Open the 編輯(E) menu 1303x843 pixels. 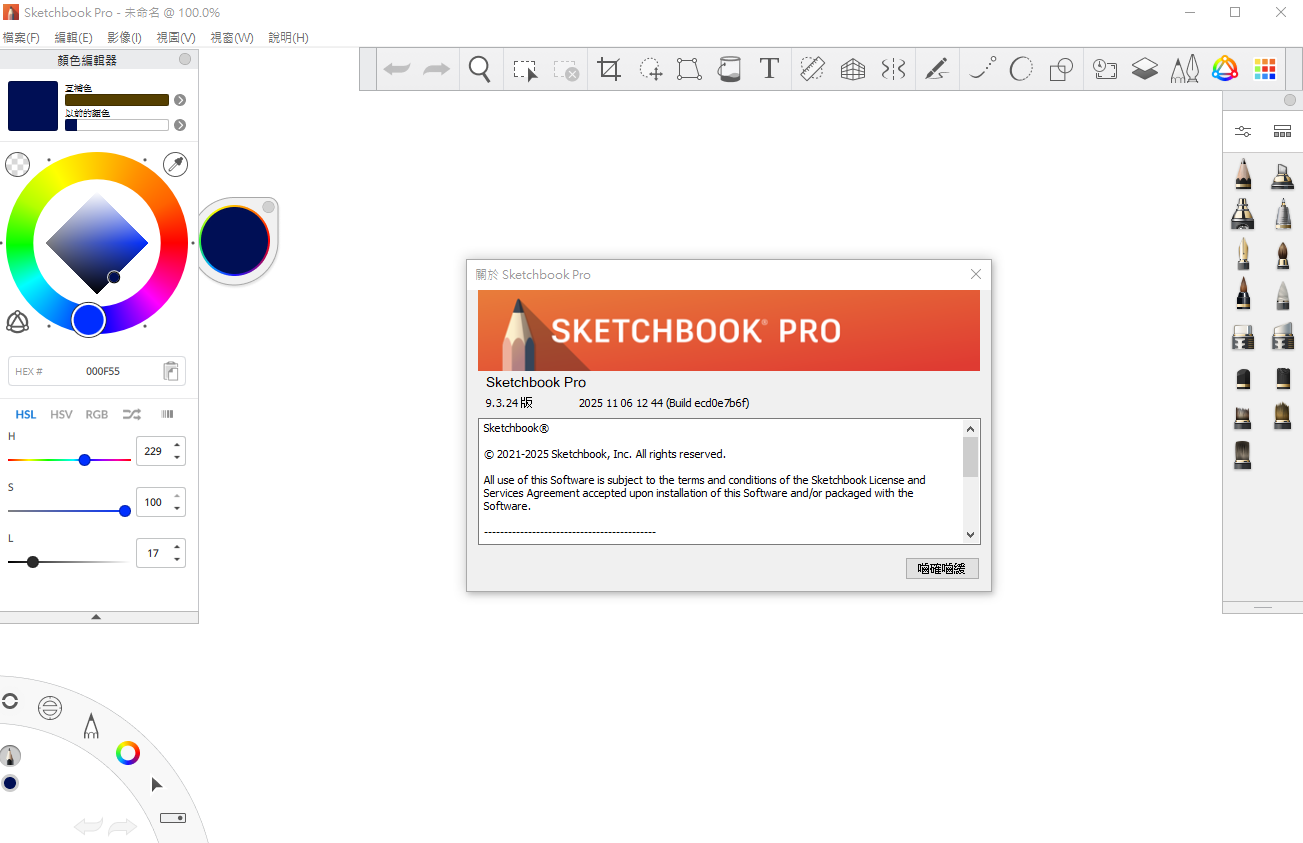(73, 38)
